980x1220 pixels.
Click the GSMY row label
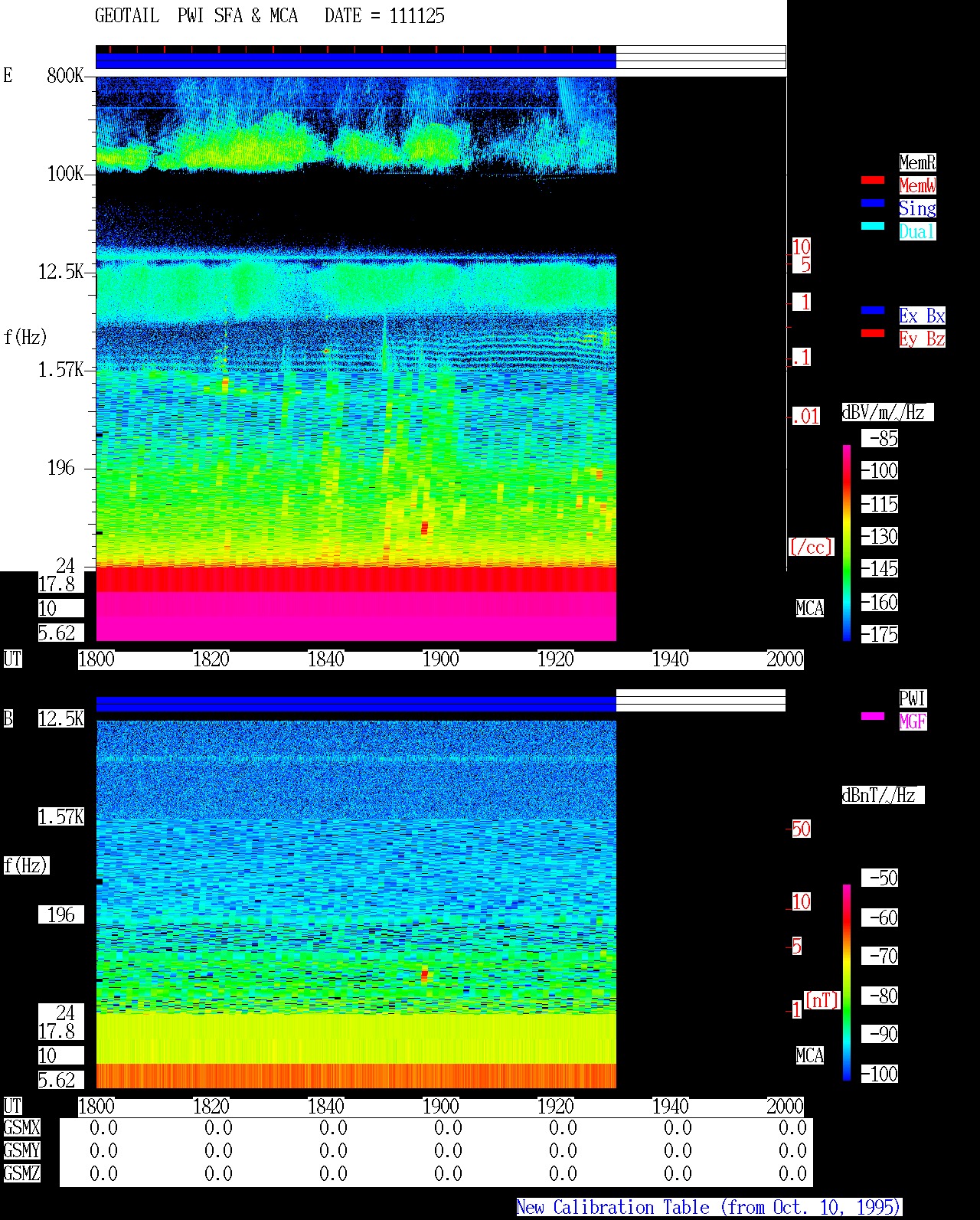coord(21,1151)
